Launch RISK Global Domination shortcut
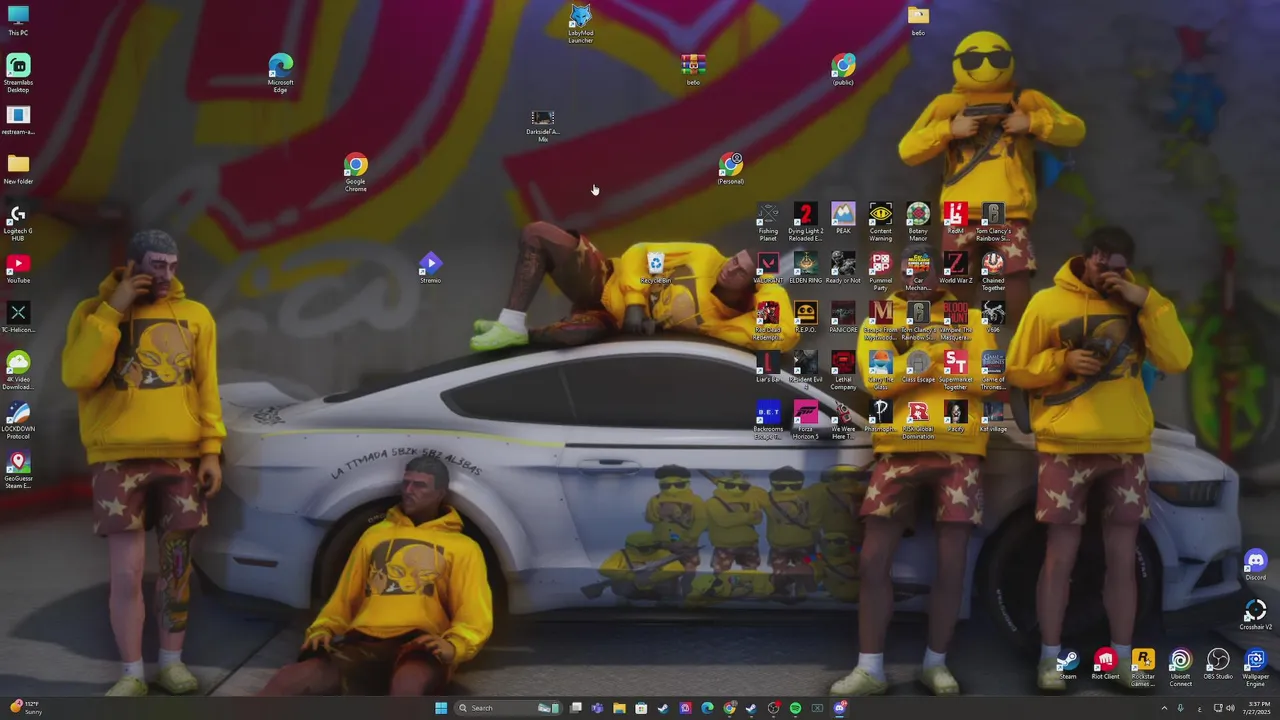 918,419
